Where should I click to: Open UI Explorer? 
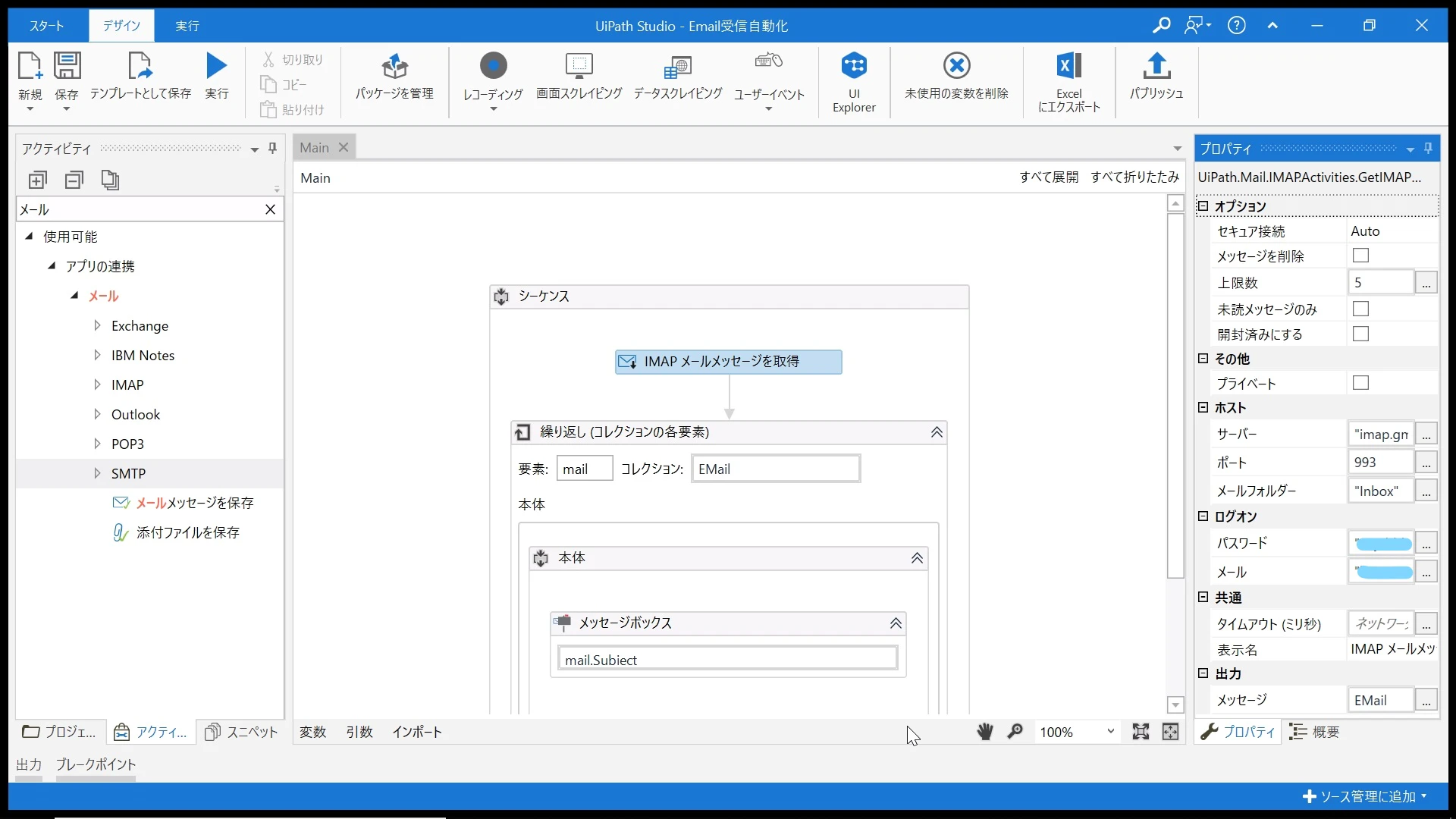854,67
